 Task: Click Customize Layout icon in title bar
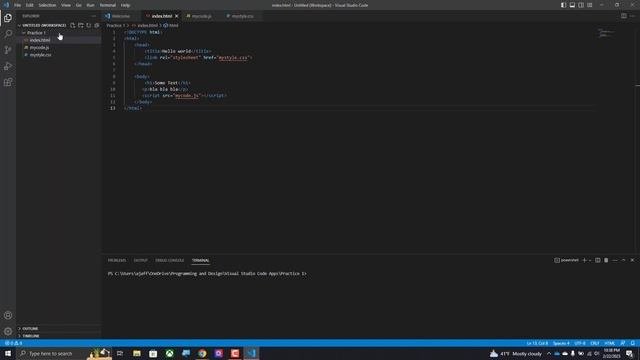[x=590, y=5]
